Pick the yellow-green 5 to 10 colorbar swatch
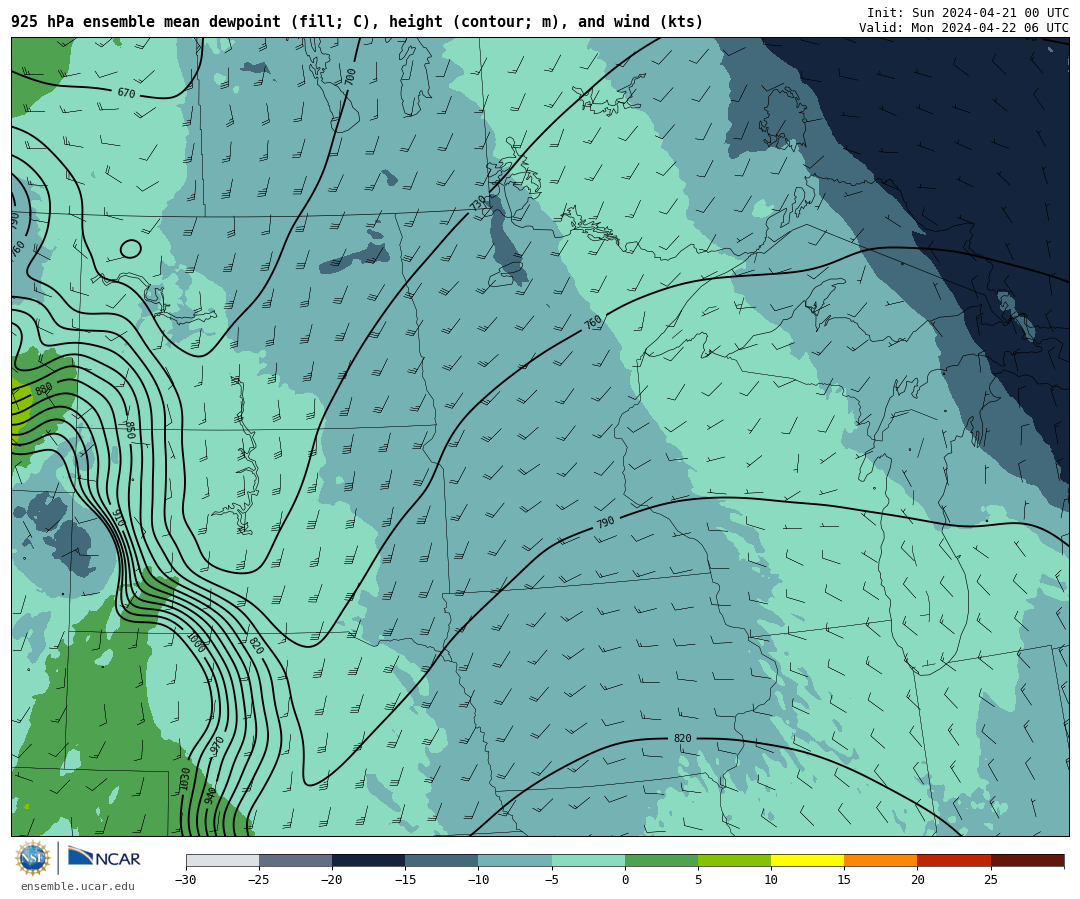 (x=734, y=860)
